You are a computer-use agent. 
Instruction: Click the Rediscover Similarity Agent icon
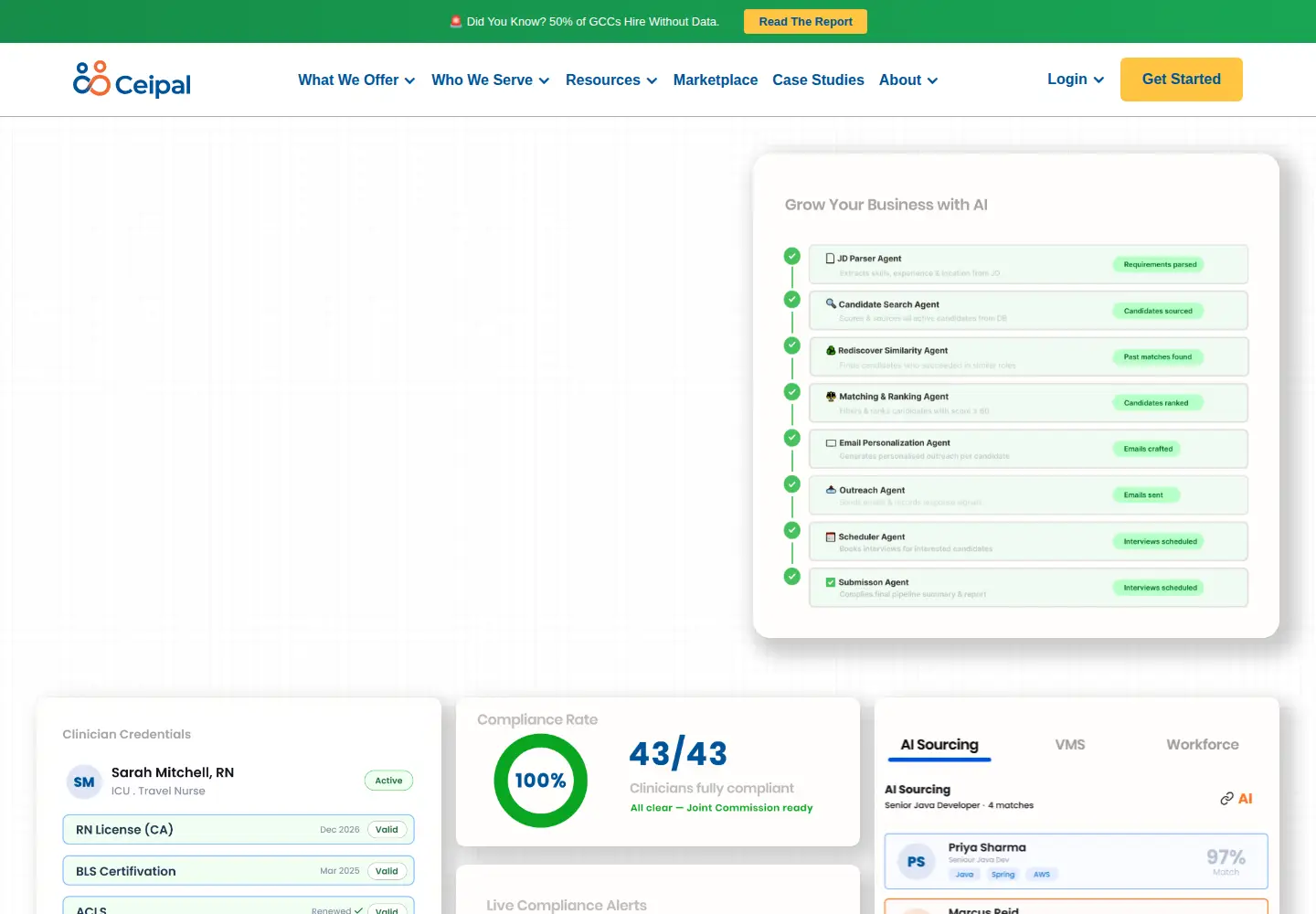(831, 350)
